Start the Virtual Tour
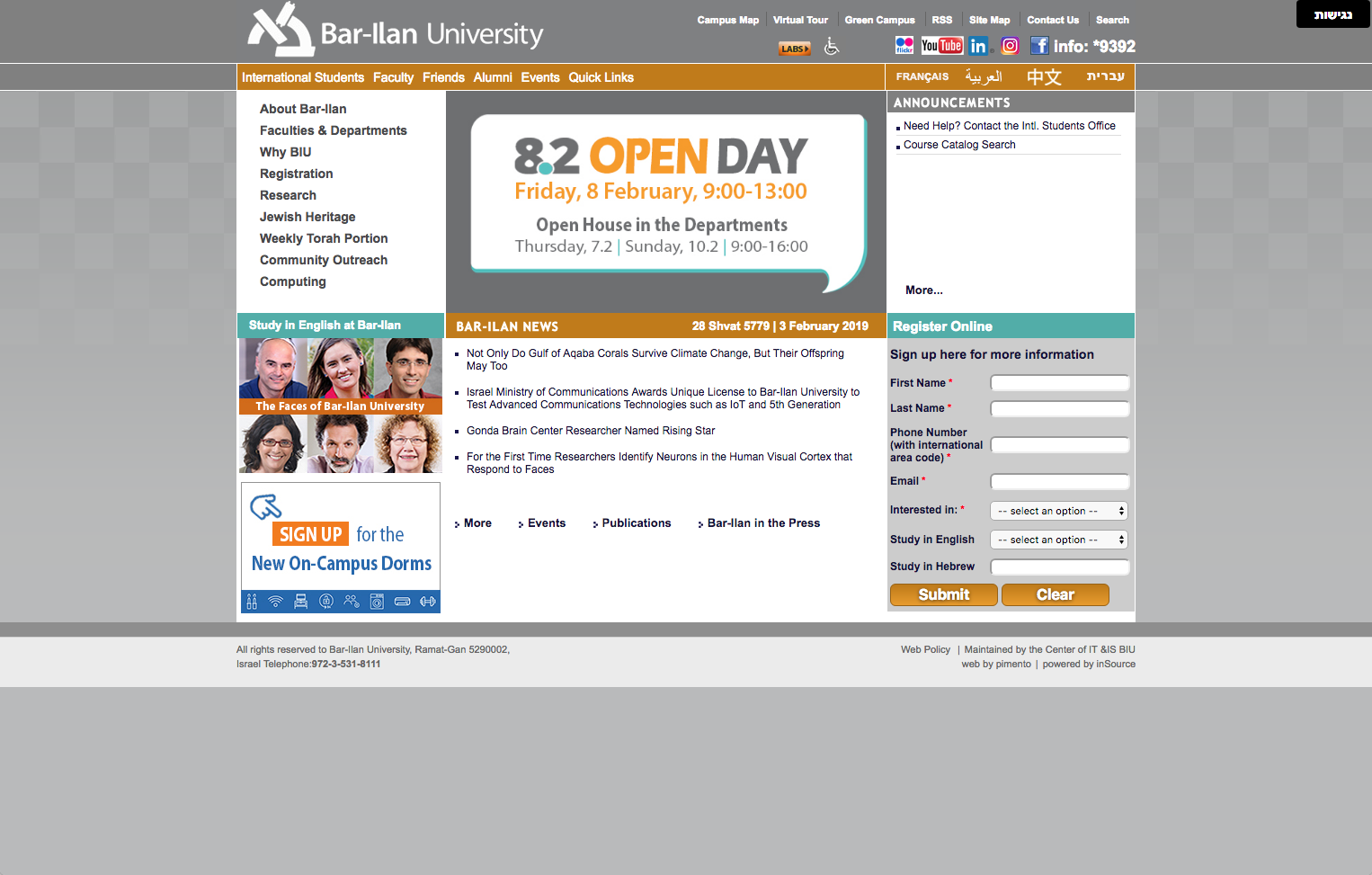1372x875 pixels. click(801, 20)
